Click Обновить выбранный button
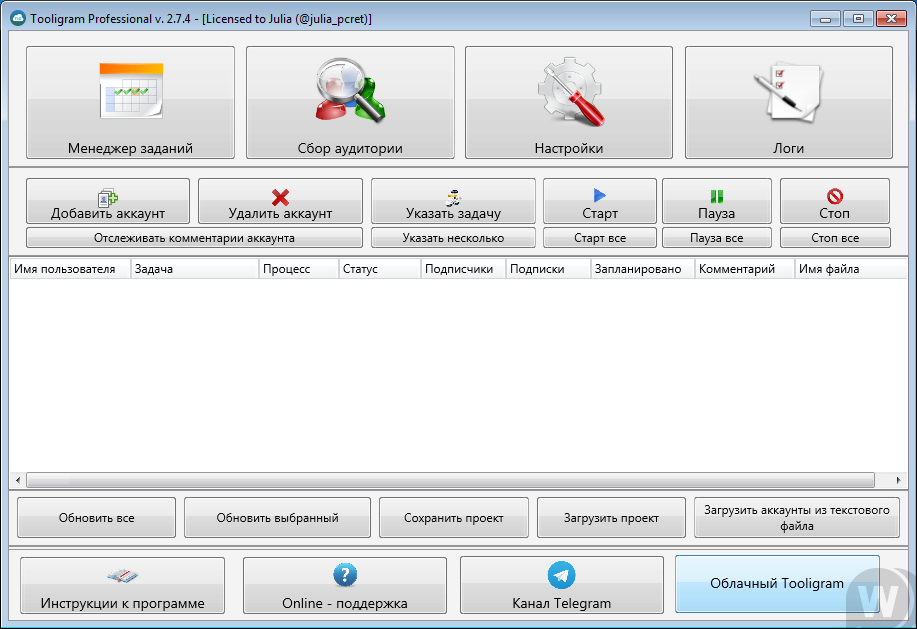 click(277, 517)
